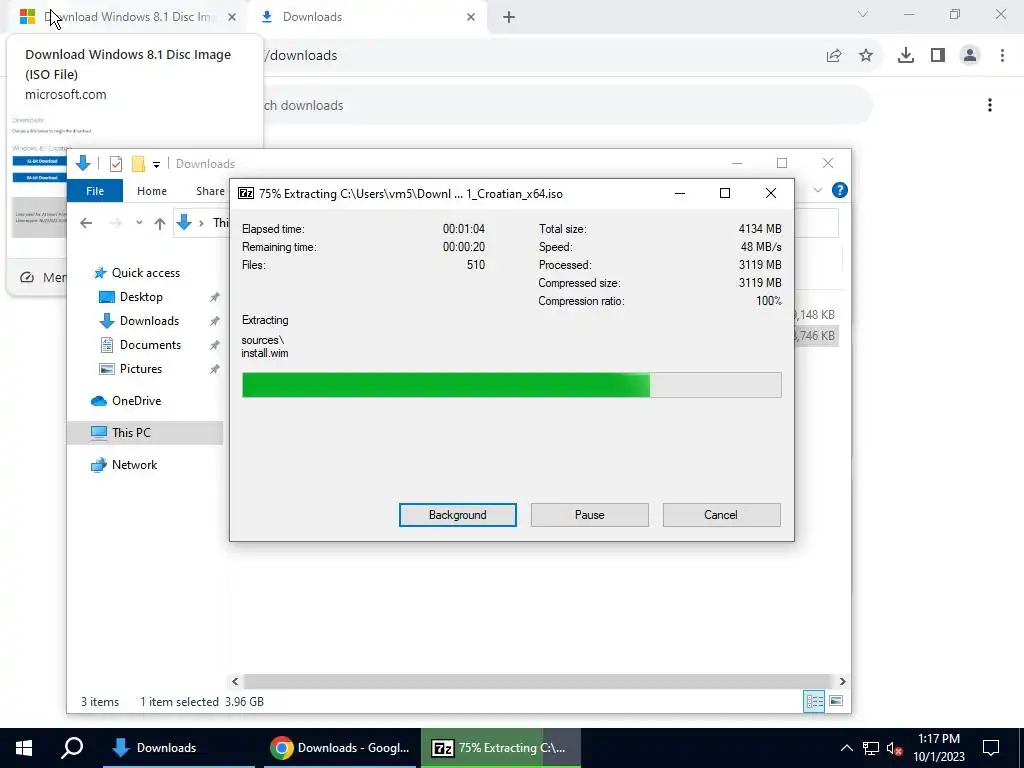This screenshot has width=1024, height=768.
Task: Click the Chrome share page icon
Action: click(x=834, y=56)
